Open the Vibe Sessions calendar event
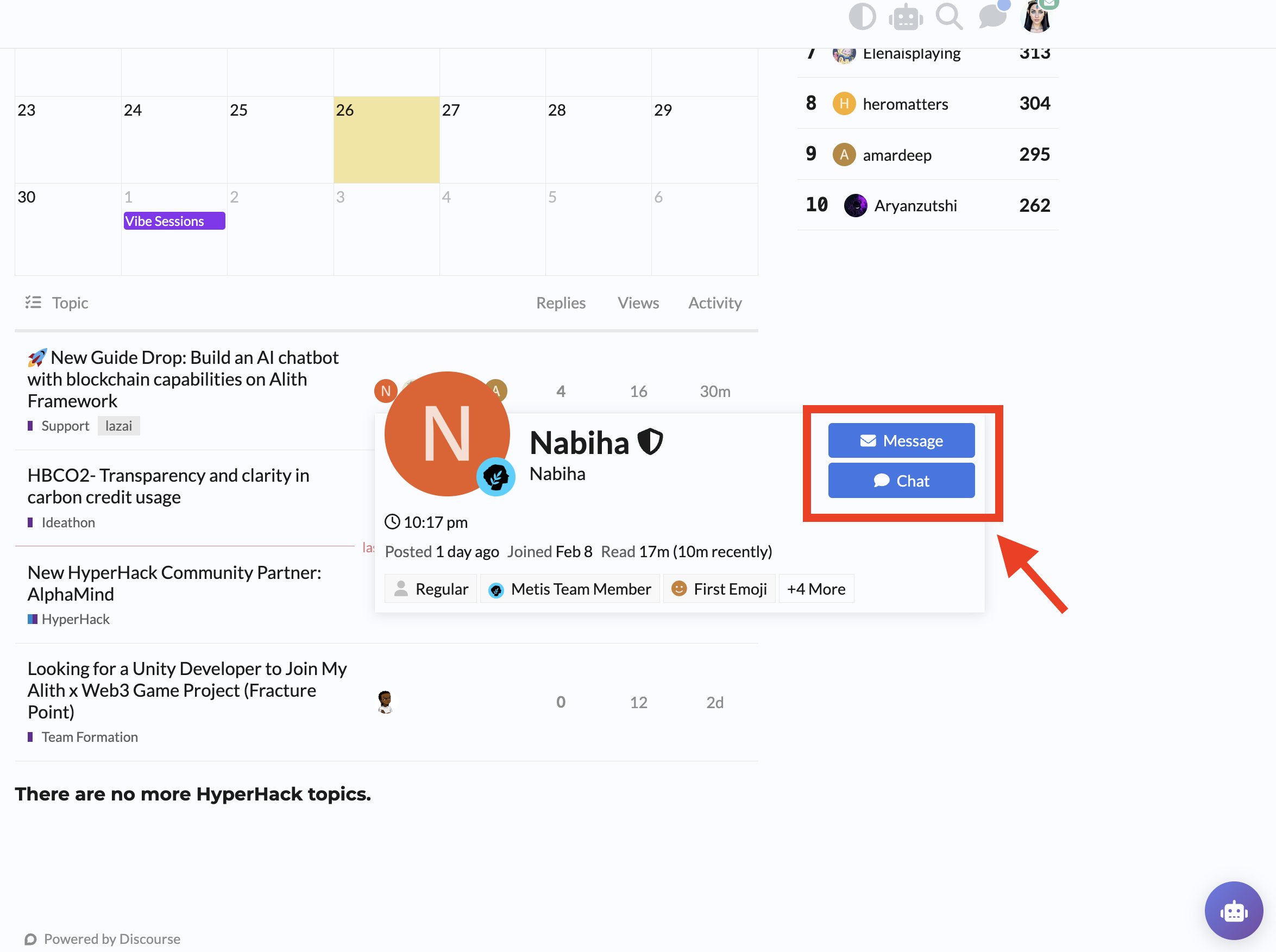The image size is (1276, 952). pyautogui.click(x=174, y=221)
